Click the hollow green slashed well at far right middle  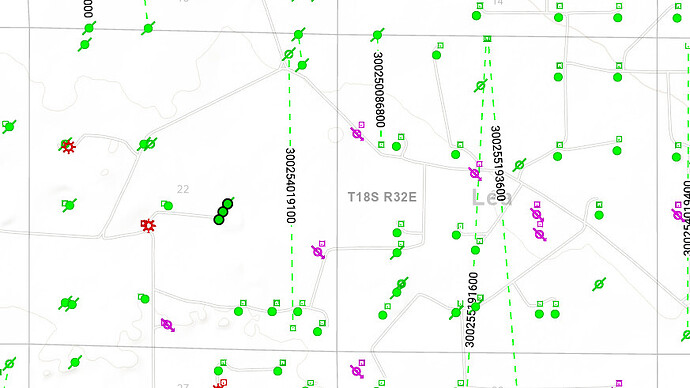(x=598, y=284)
